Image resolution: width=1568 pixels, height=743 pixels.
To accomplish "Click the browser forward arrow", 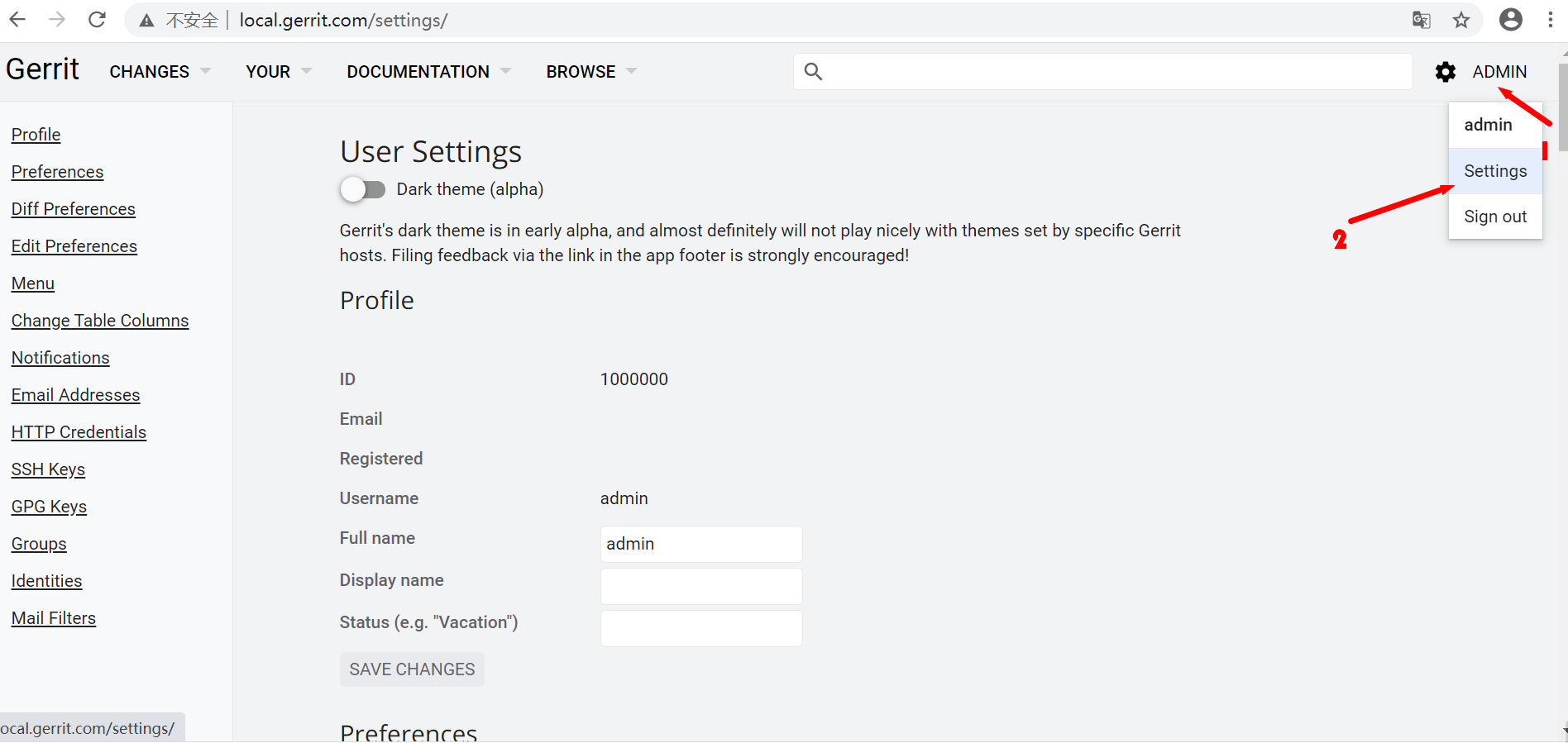I will click(x=57, y=20).
